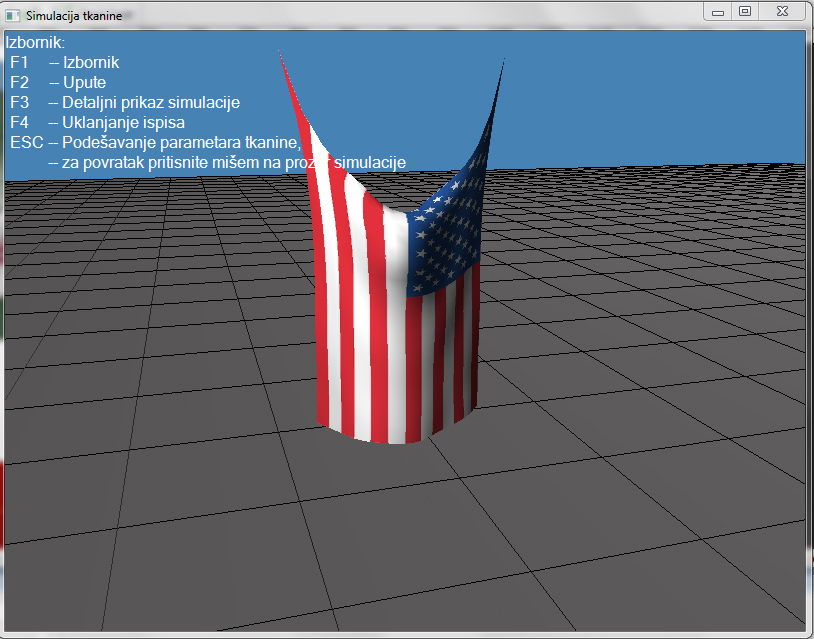
Task: Click the 'F1 -- Izbornik' line
Action: (65, 62)
